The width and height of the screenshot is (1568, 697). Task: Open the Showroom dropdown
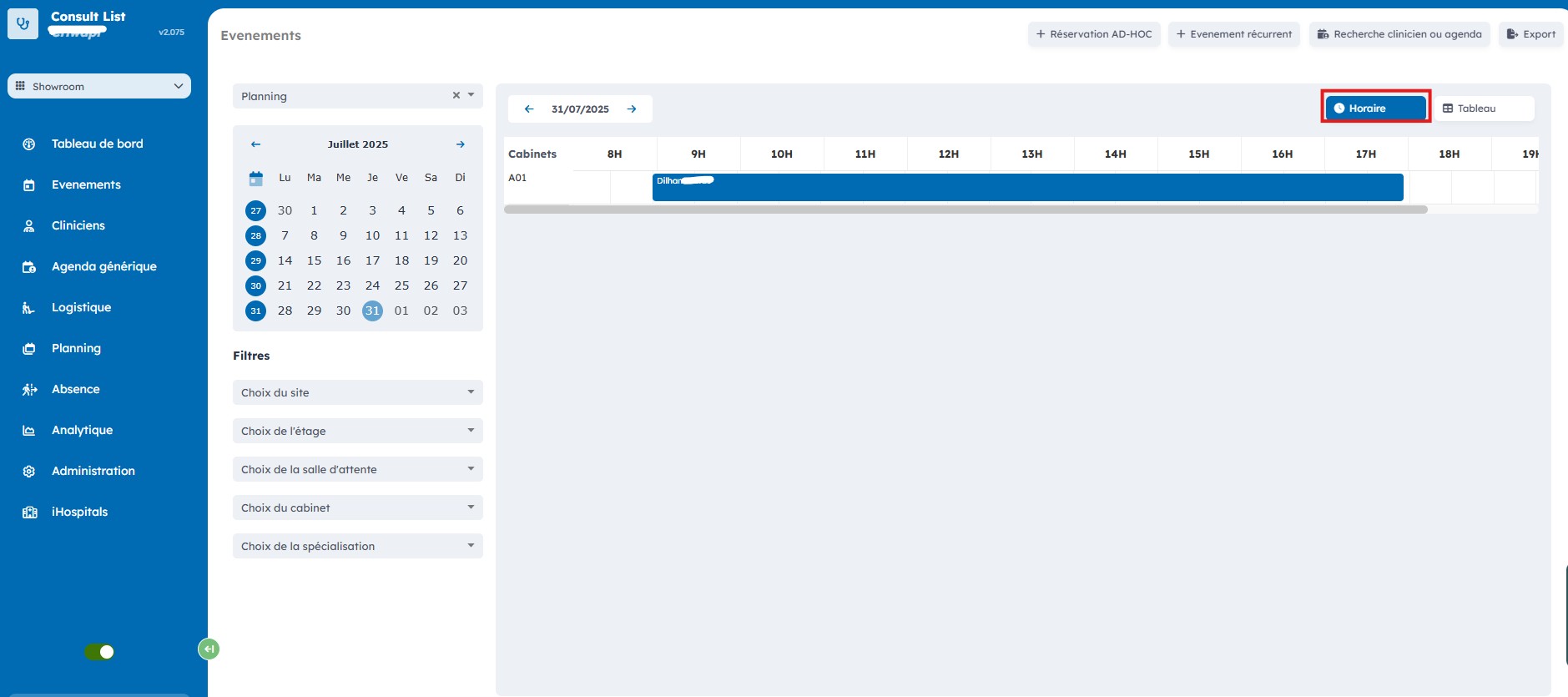pyautogui.click(x=99, y=86)
